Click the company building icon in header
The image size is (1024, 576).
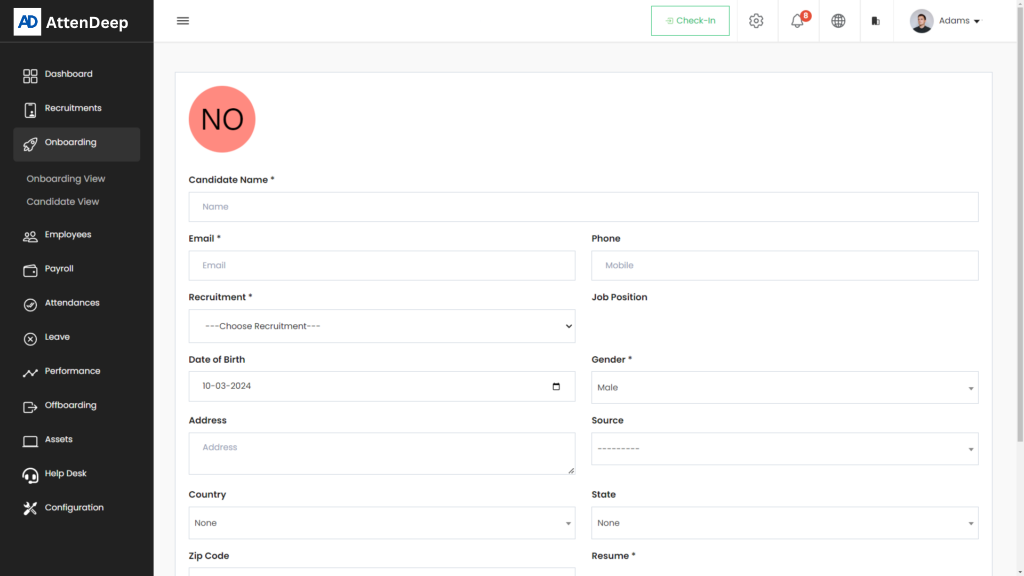click(x=876, y=21)
